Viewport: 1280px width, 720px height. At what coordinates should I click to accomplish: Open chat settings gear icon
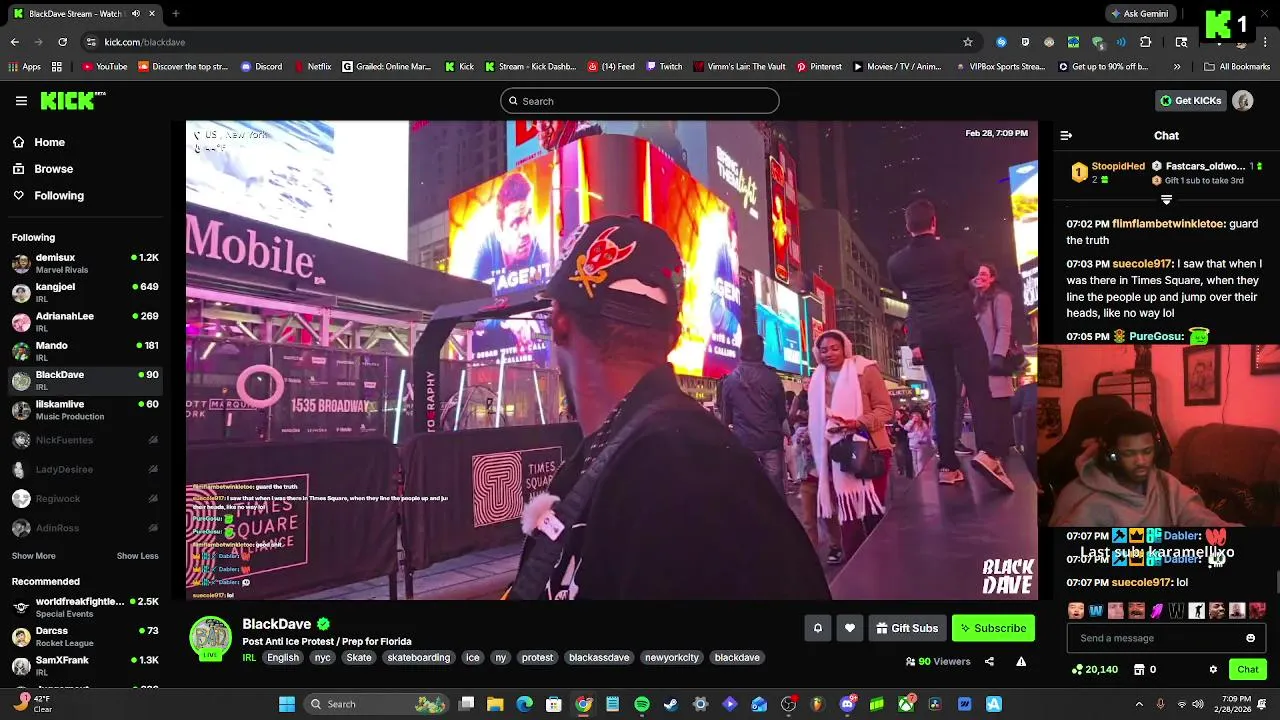1213,669
